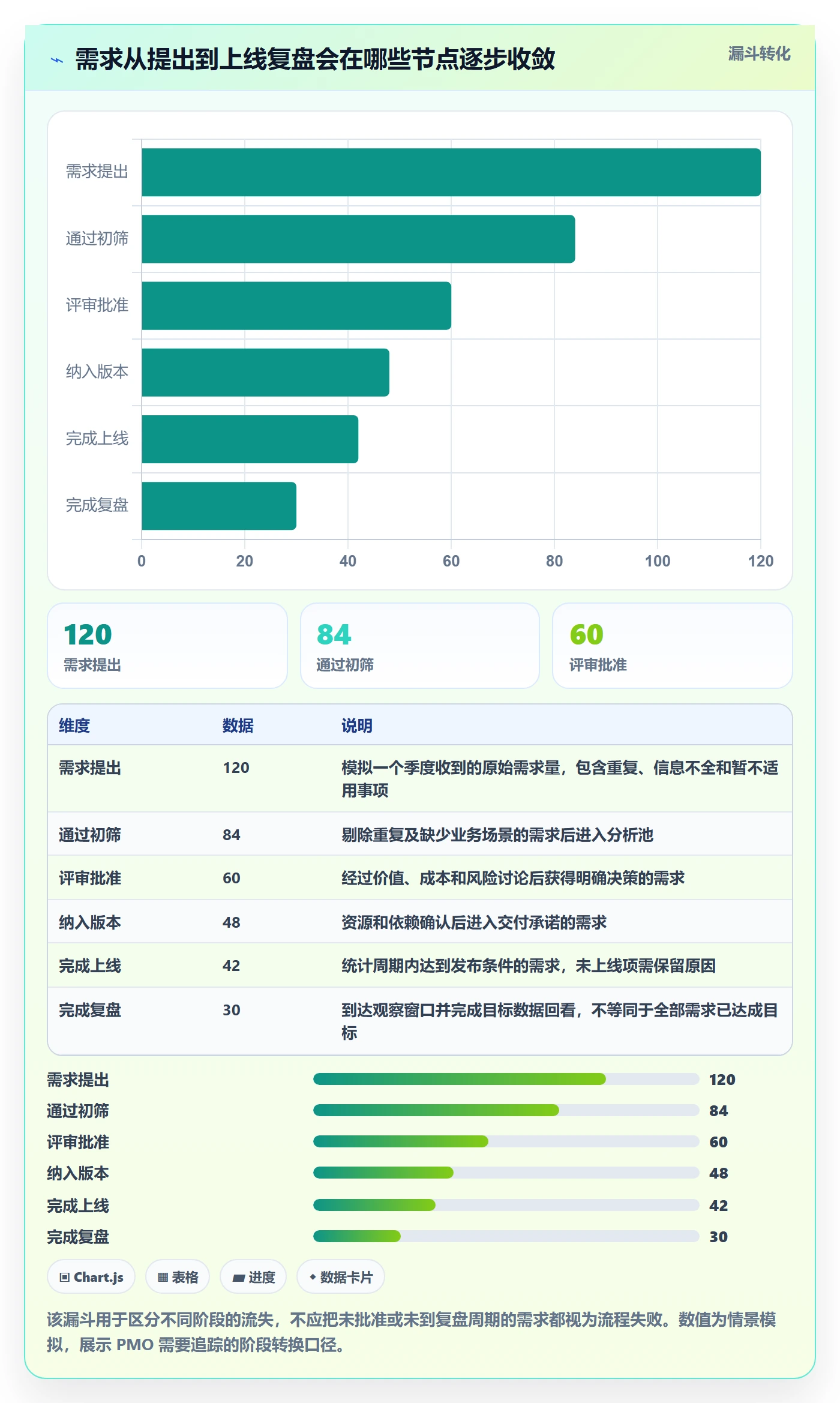
Task: Click the 数据 column header
Action: (x=238, y=726)
